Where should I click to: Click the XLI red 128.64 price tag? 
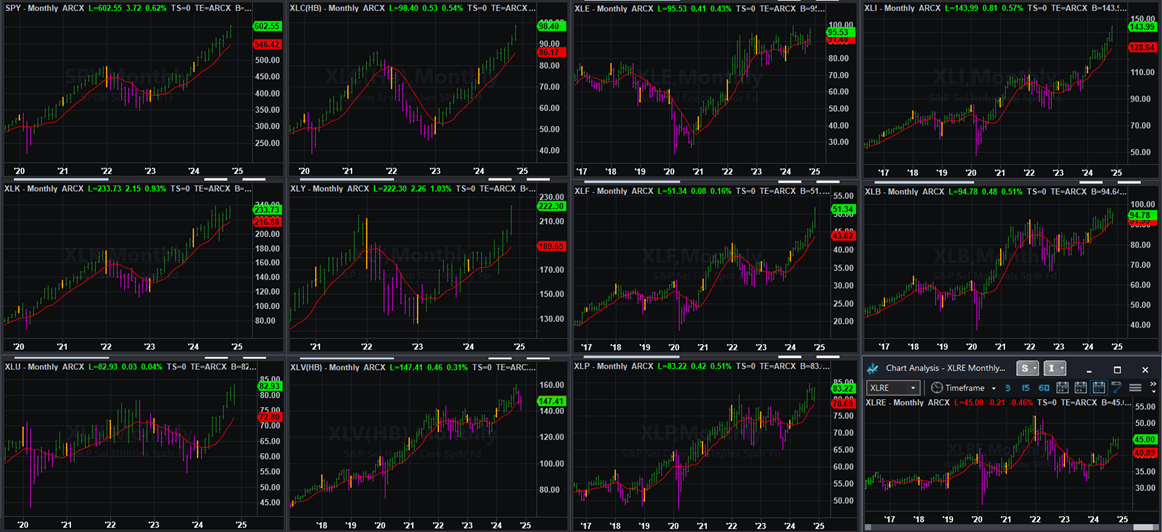(1141, 47)
